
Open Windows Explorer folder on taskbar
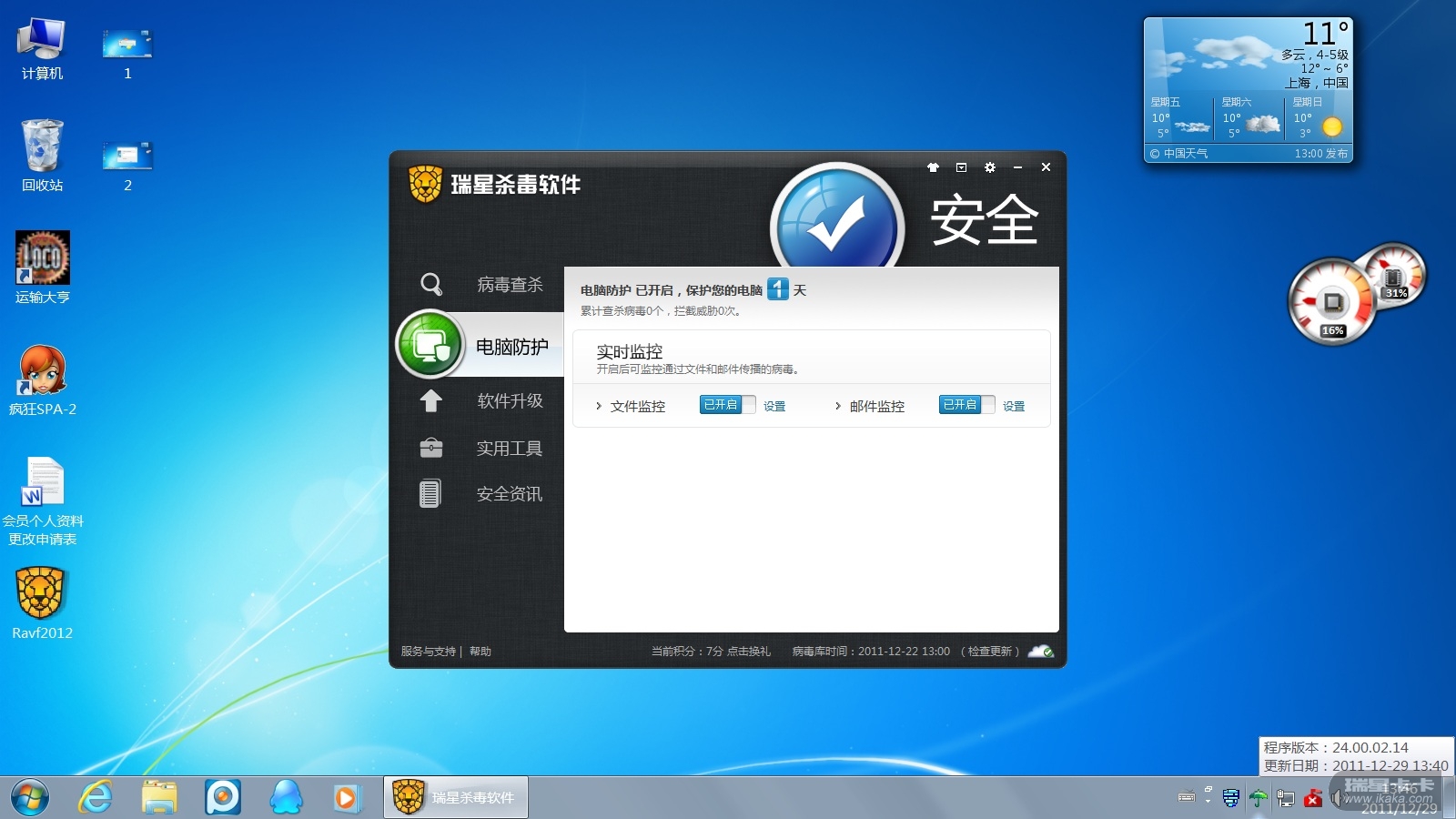point(159,797)
